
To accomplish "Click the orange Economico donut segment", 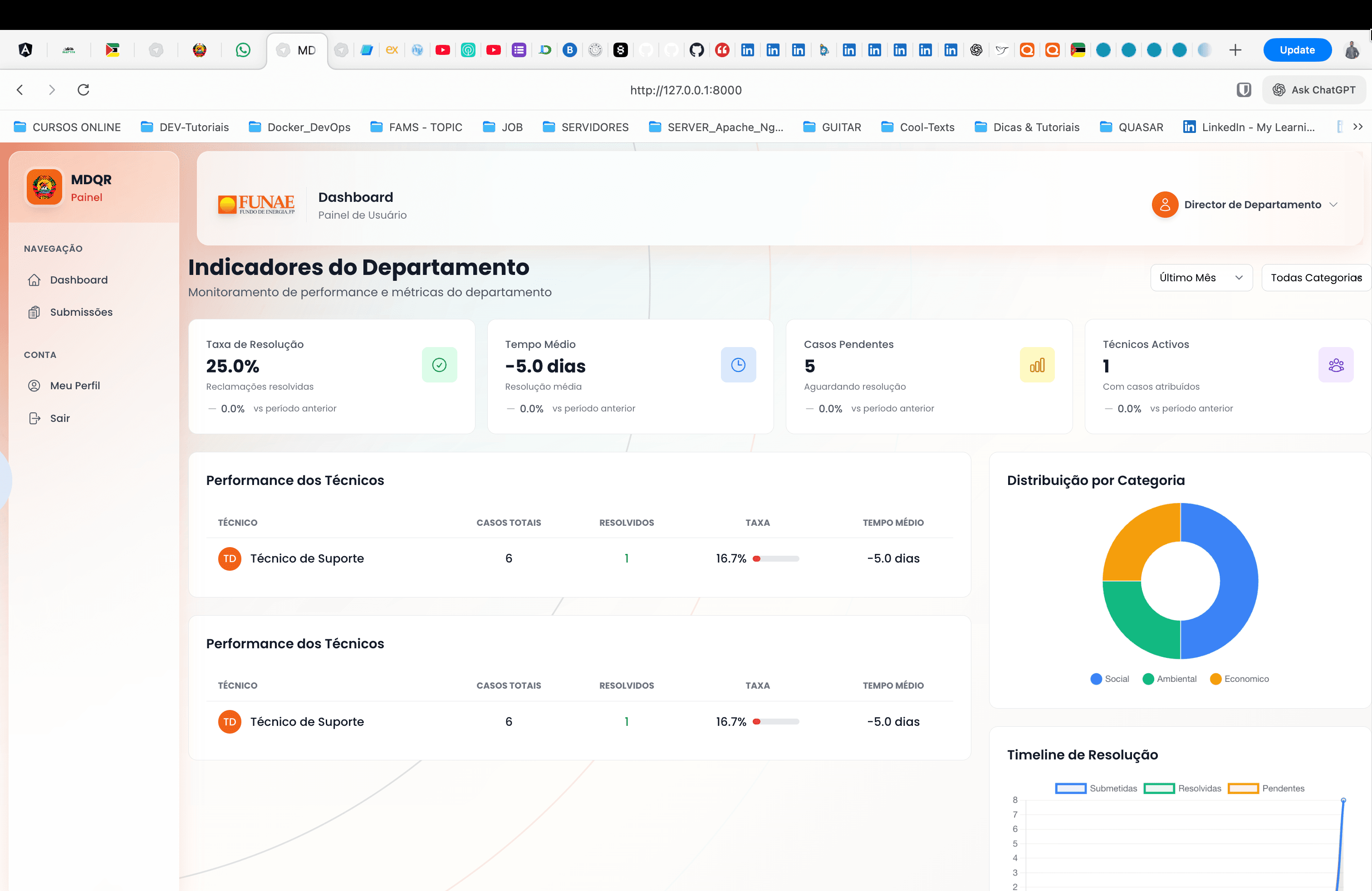I will point(1139,539).
